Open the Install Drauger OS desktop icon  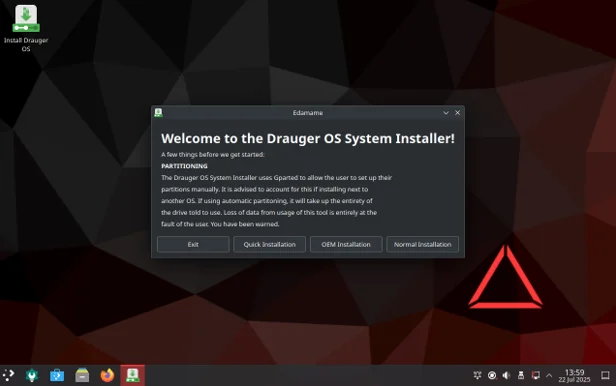26,28
